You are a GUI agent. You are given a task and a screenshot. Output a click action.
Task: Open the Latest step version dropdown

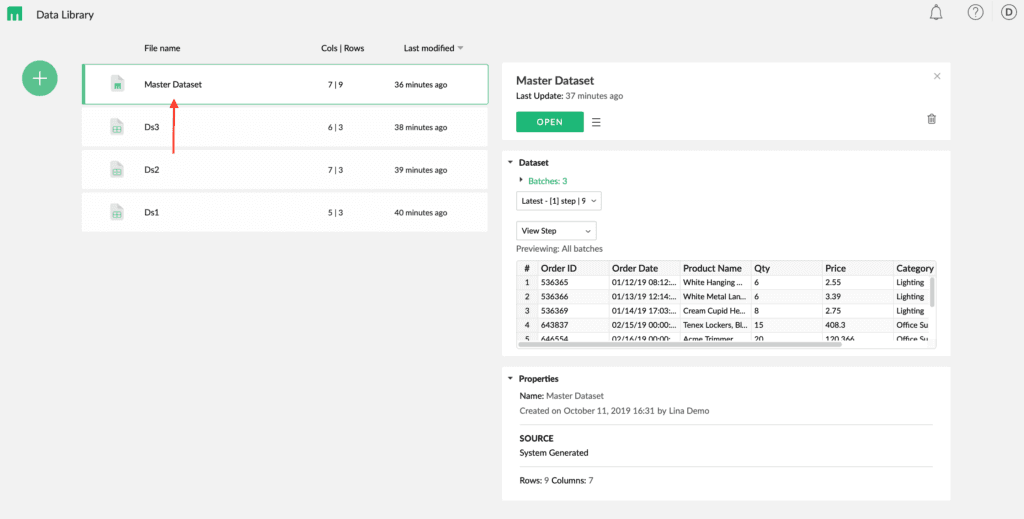click(x=558, y=201)
